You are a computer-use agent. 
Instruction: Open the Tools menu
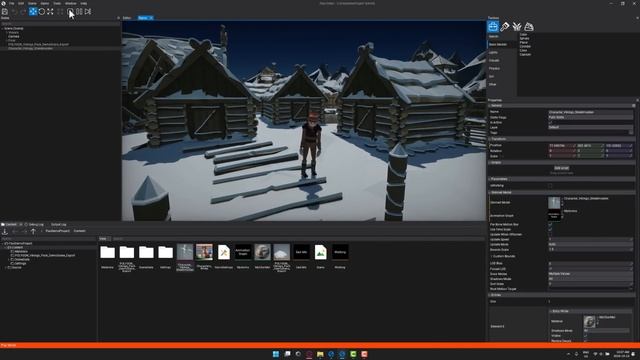pos(57,3)
